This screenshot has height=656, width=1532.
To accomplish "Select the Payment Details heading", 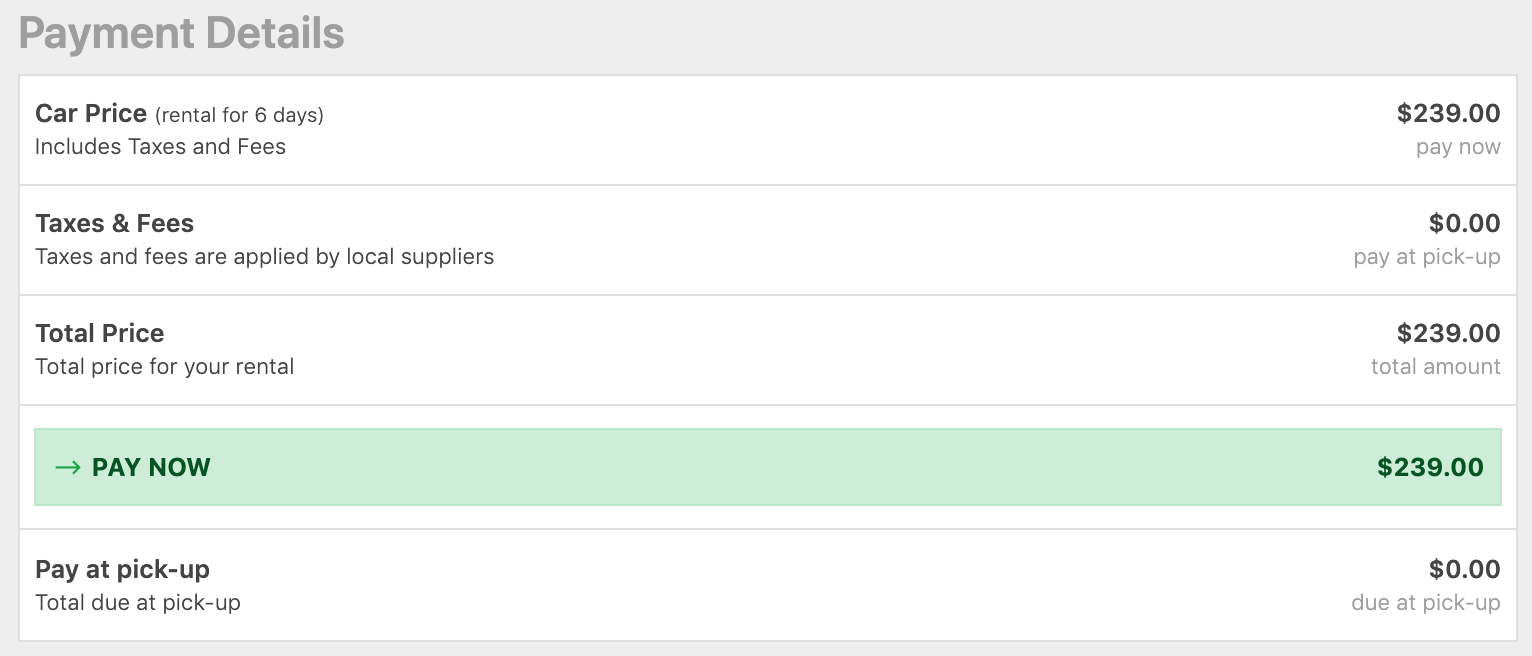I will click(182, 33).
